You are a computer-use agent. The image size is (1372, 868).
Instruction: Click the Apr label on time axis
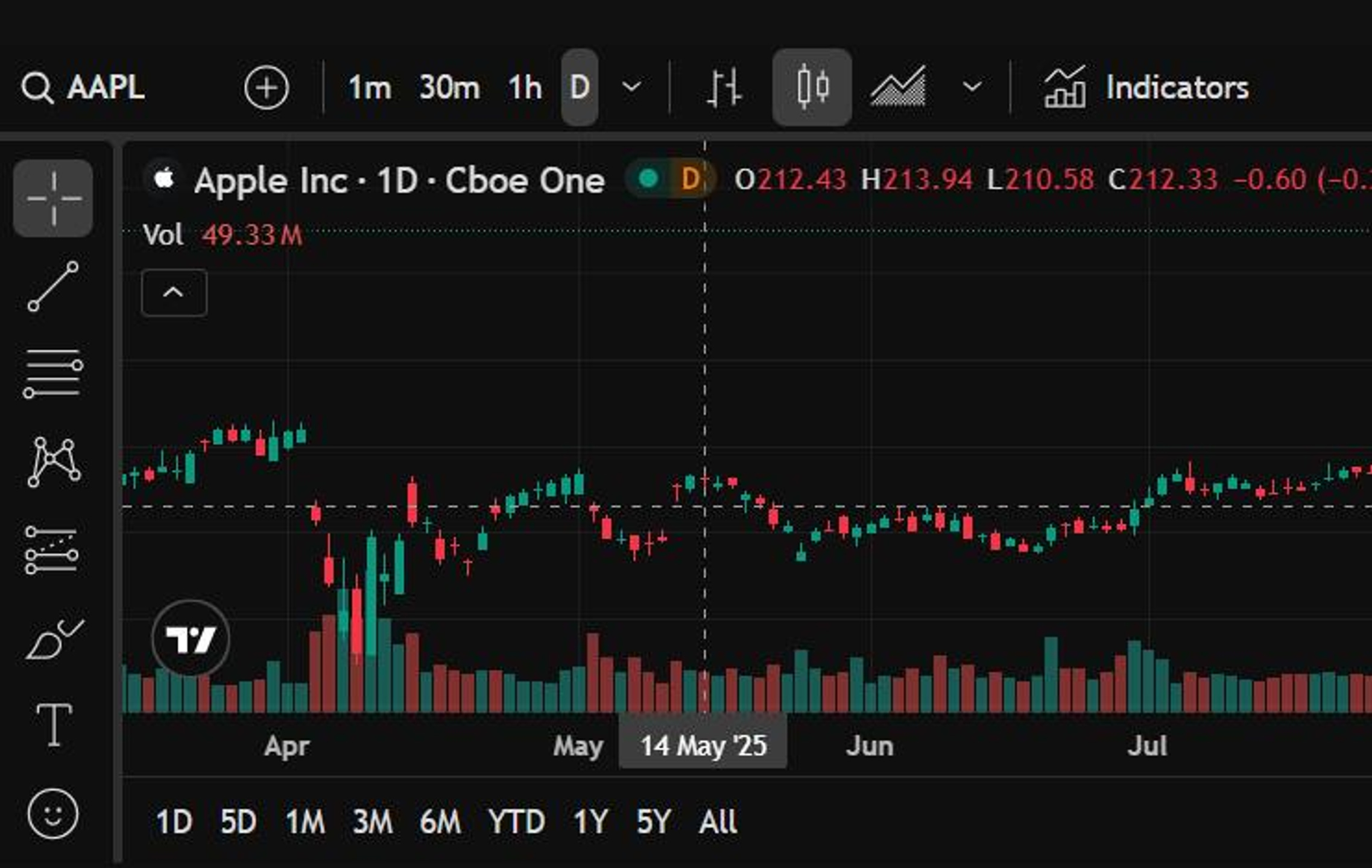tap(286, 746)
